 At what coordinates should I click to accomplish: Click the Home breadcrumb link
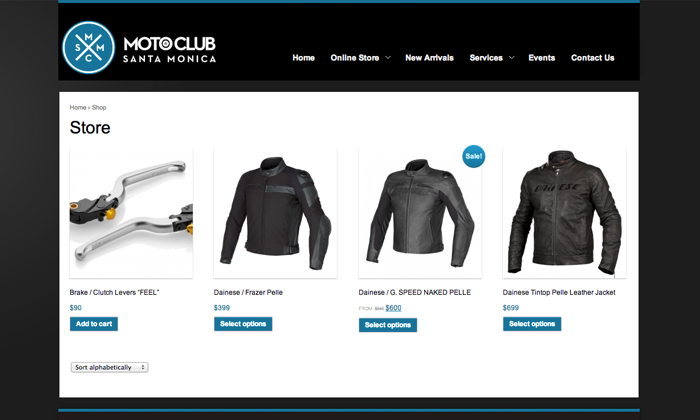78,108
